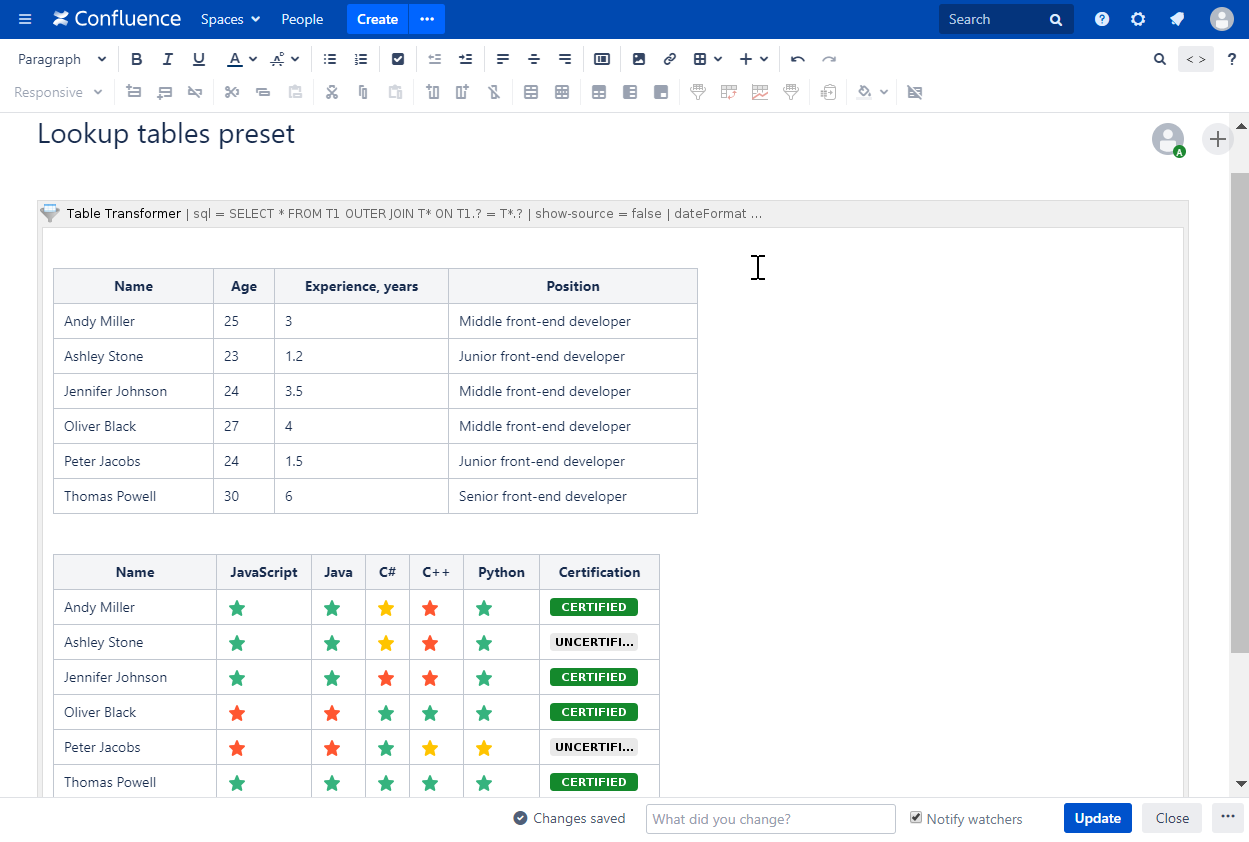This screenshot has width=1249, height=842.
Task: Click the Update button
Action: 1097,818
